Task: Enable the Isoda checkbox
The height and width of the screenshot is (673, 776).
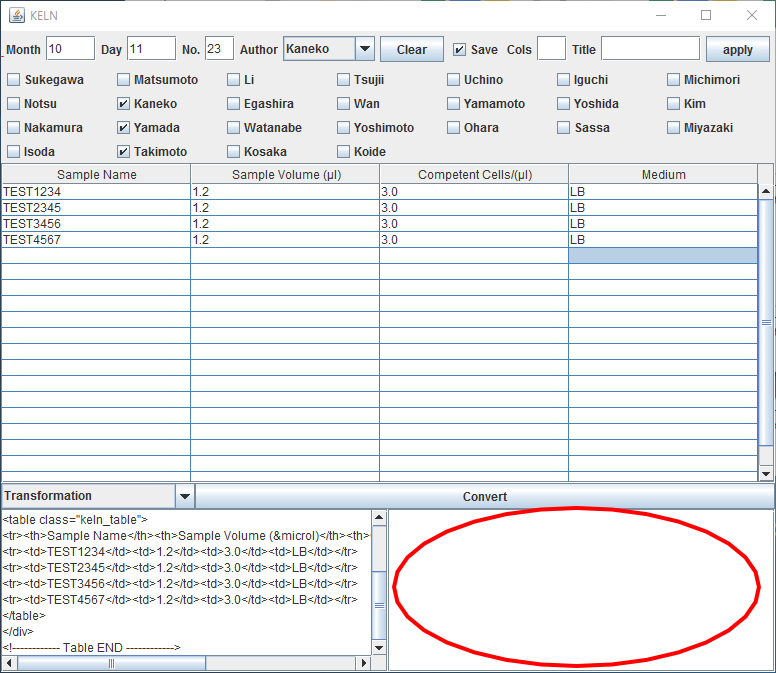Action: tap(14, 151)
